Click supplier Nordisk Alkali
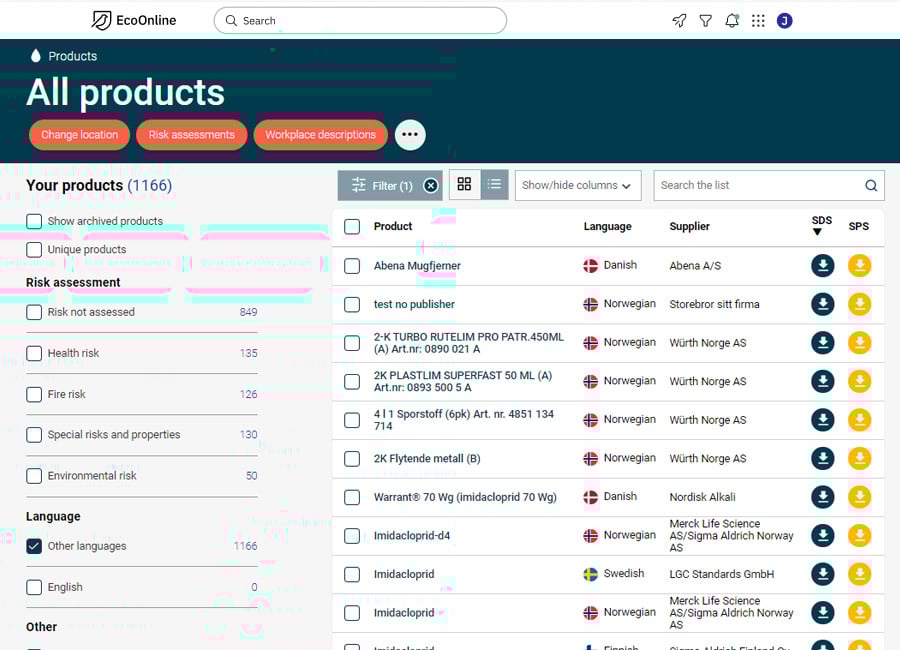Image resolution: width=900 pixels, height=650 pixels. click(x=702, y=497)
